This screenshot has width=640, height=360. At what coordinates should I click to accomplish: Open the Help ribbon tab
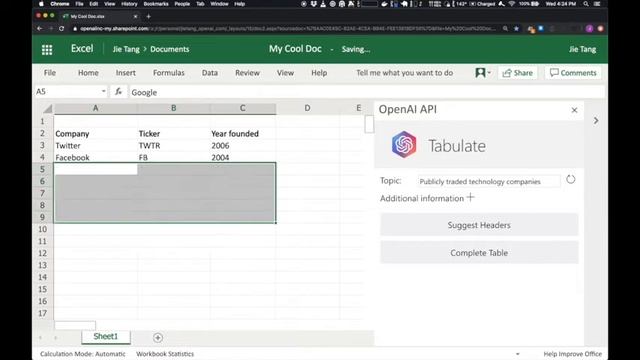click(319, 73)
